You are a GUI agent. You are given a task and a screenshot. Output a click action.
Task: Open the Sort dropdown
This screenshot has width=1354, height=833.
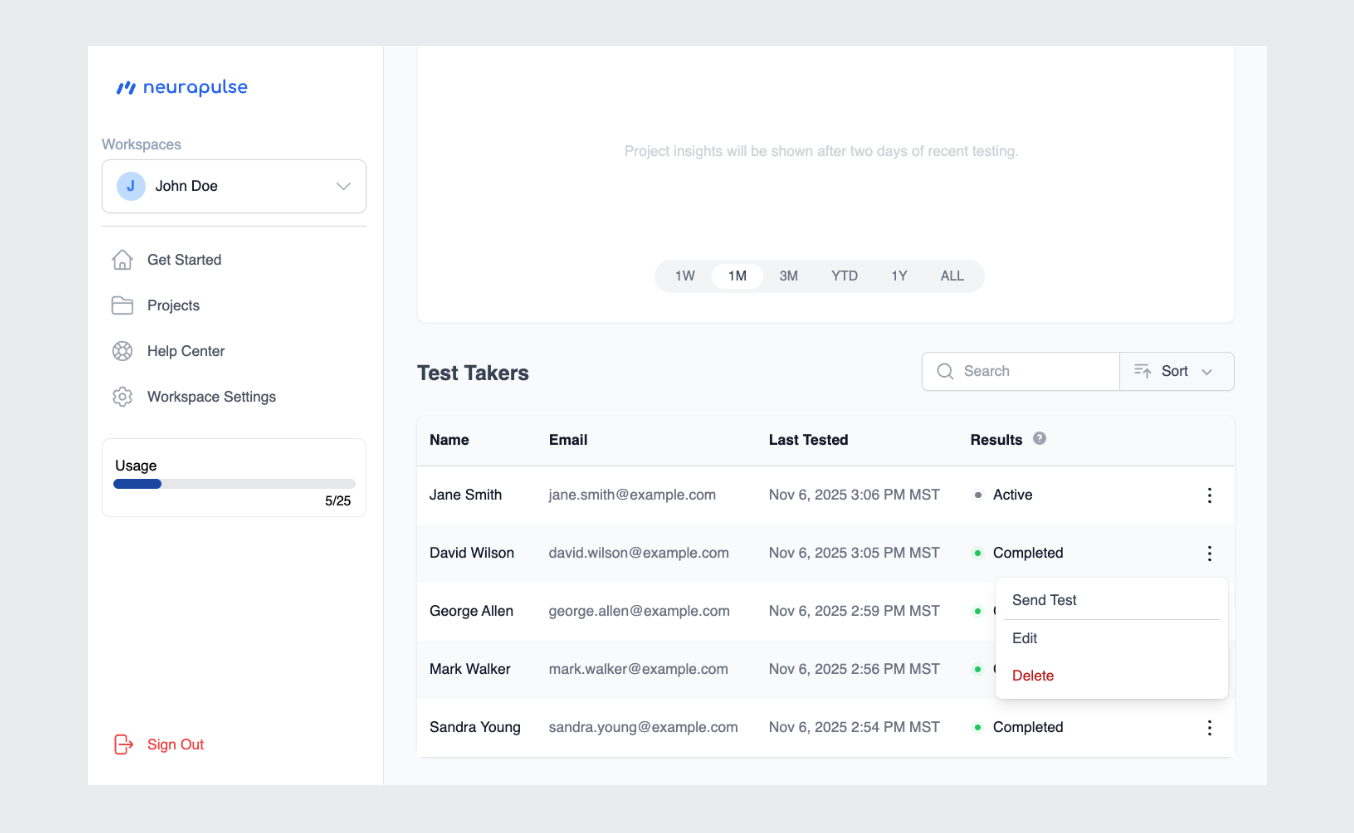tap(1176, 371)
